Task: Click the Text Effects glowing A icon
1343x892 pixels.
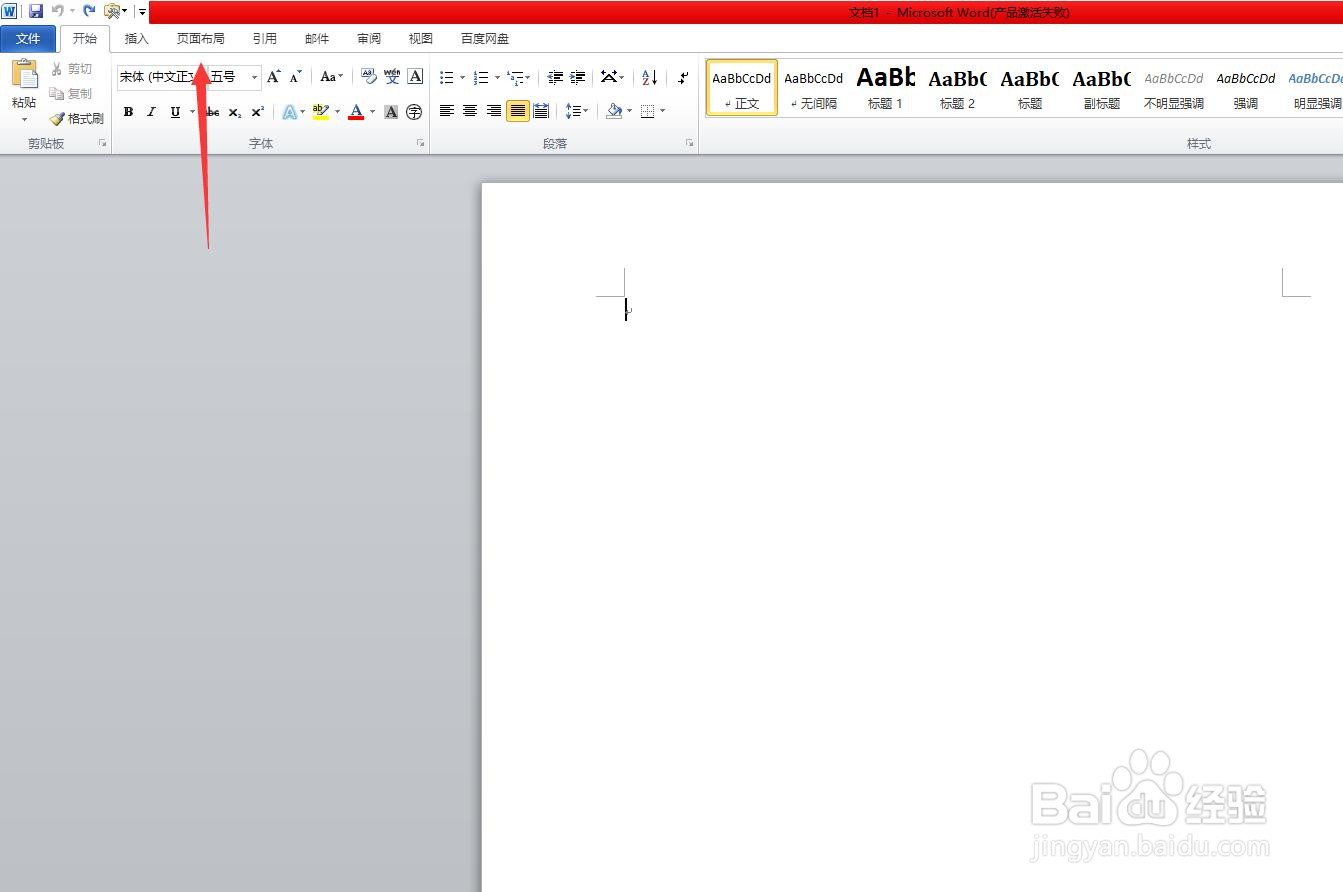Action: point(289,112)
